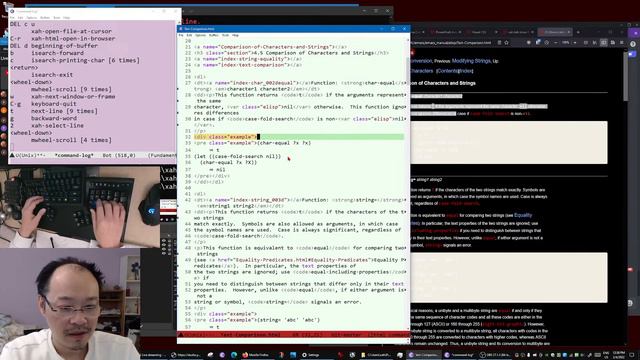Click the browser address bar URL
Image resolution: width=640 pixels, height=360 pixels.
pos(451,43)
